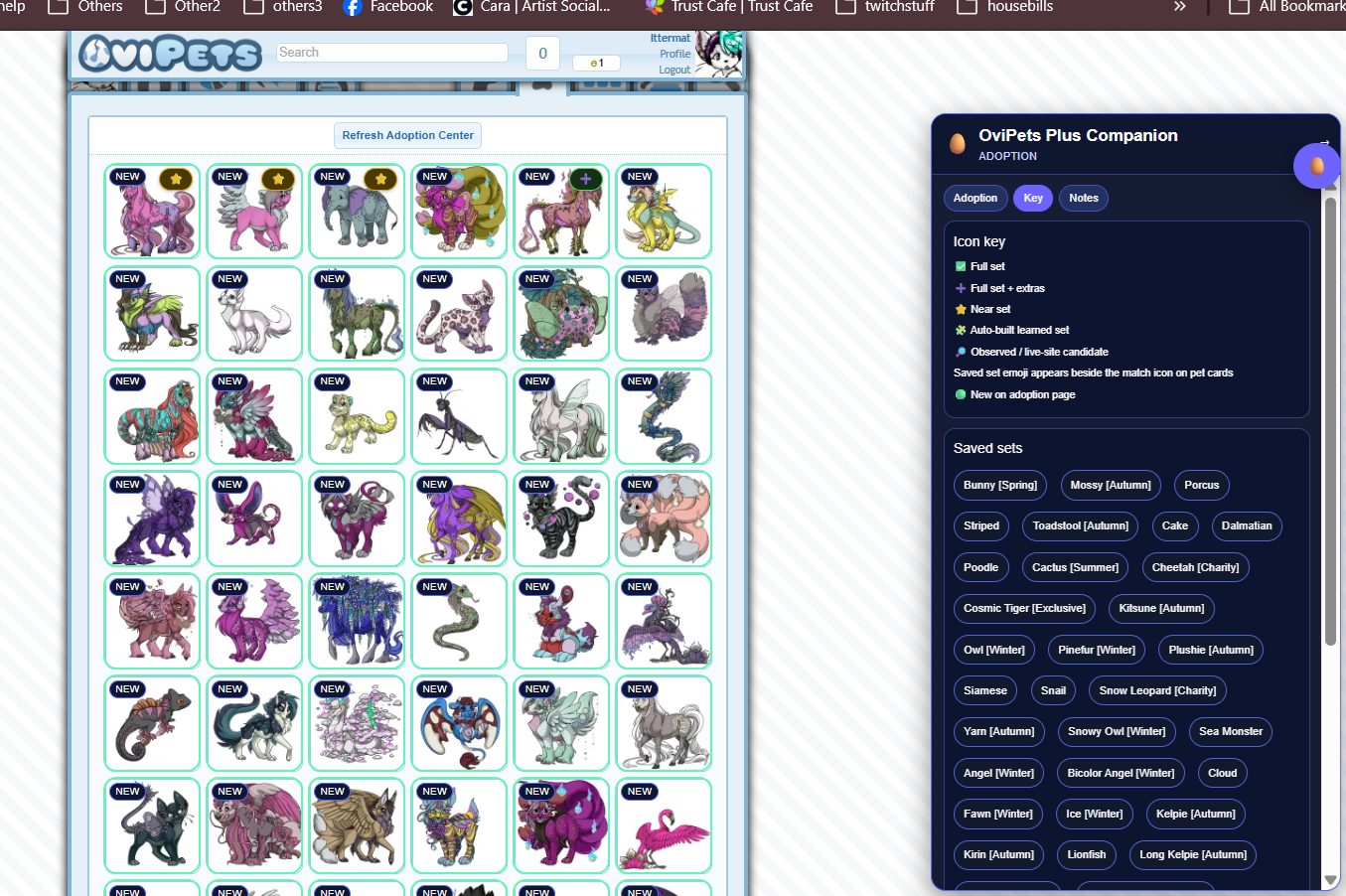This screenshot has height=896, width=1346.
Task: Switch to the Notes tab
Action: pos(1084,198)
